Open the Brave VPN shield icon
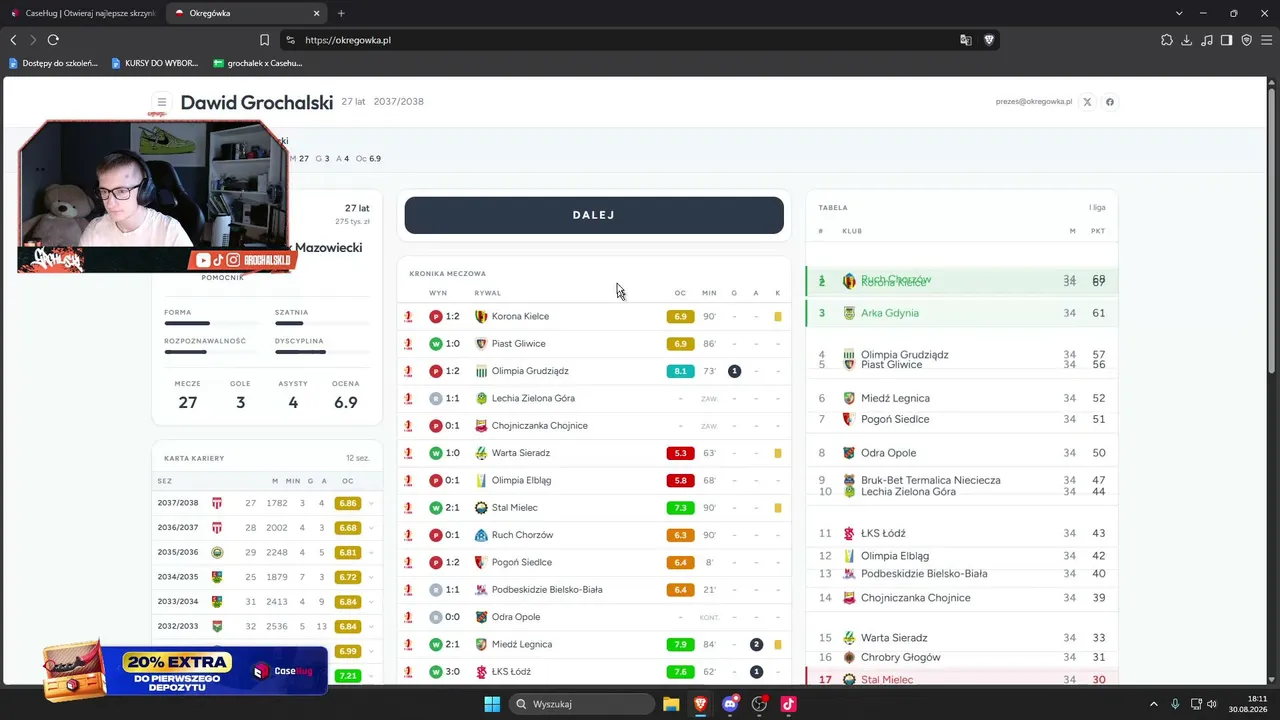This screenshot has width=1280, height=720. click(x=1246, y=40)
